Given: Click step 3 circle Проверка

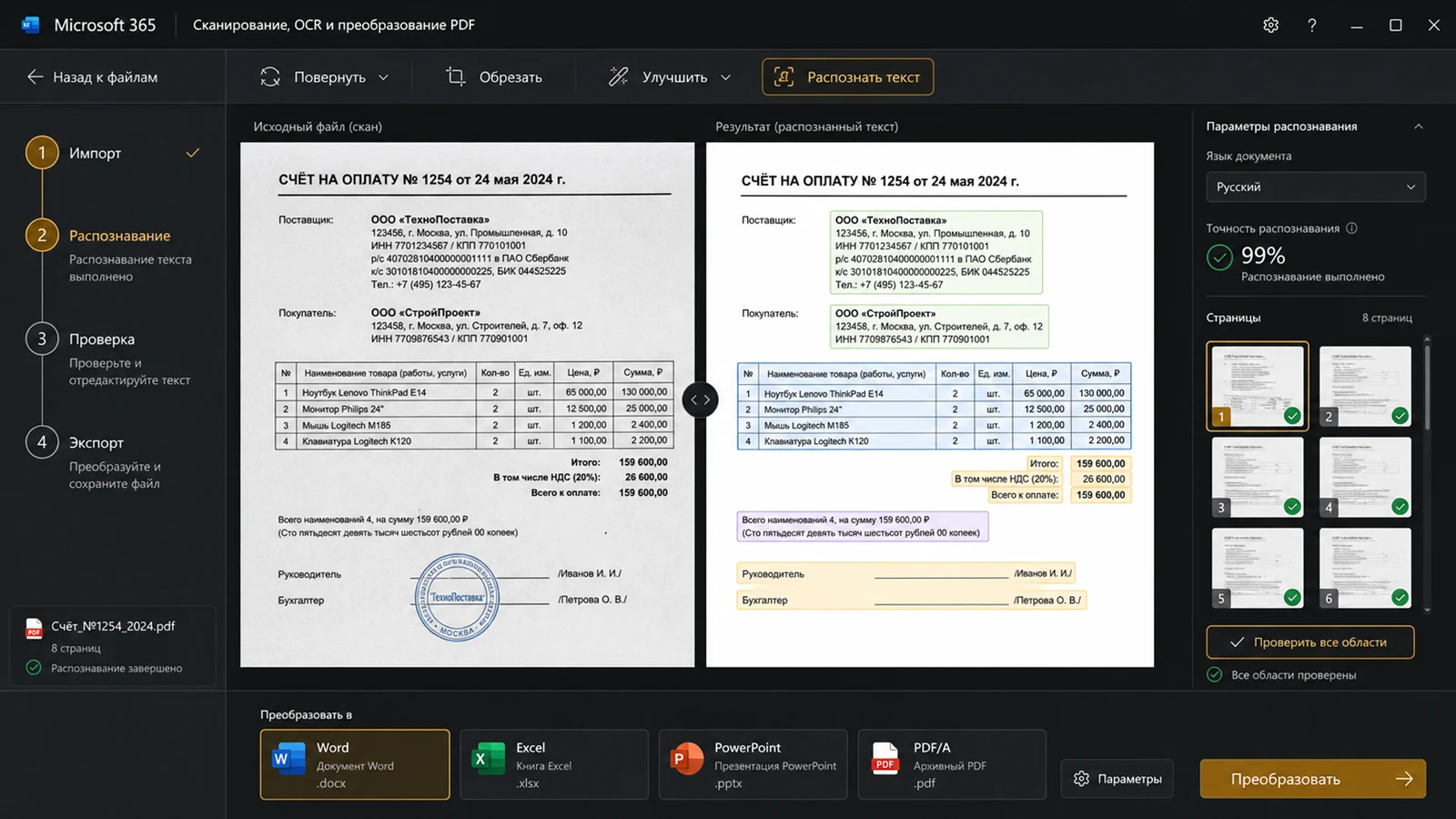Looking at the screenshot, I should pyautogui.click(x=42, y=339).
